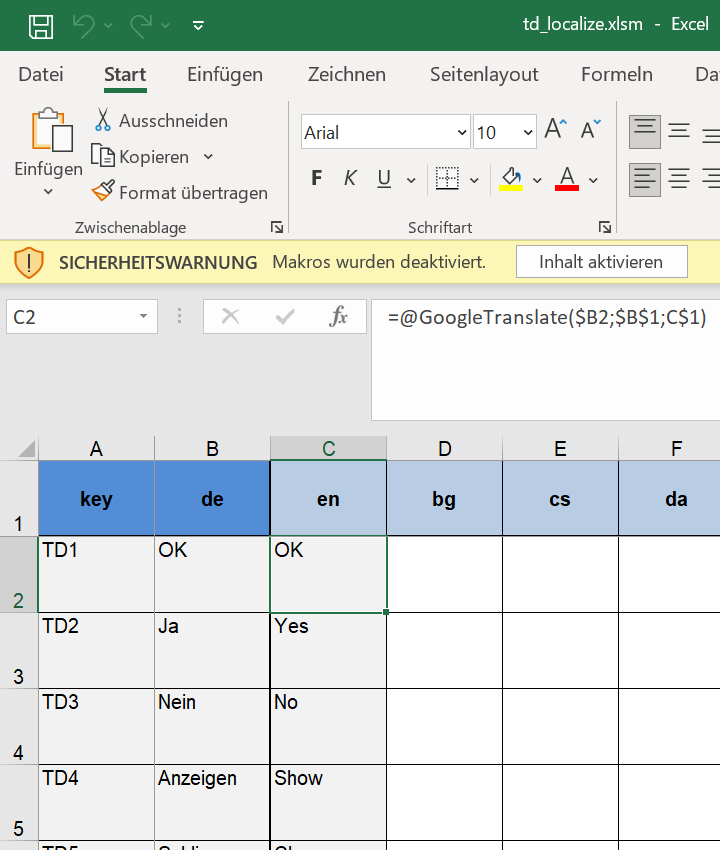Screen dimensions: 720x850
Task: Click the Kopieren icon
Action: click(x=103, y=156)
